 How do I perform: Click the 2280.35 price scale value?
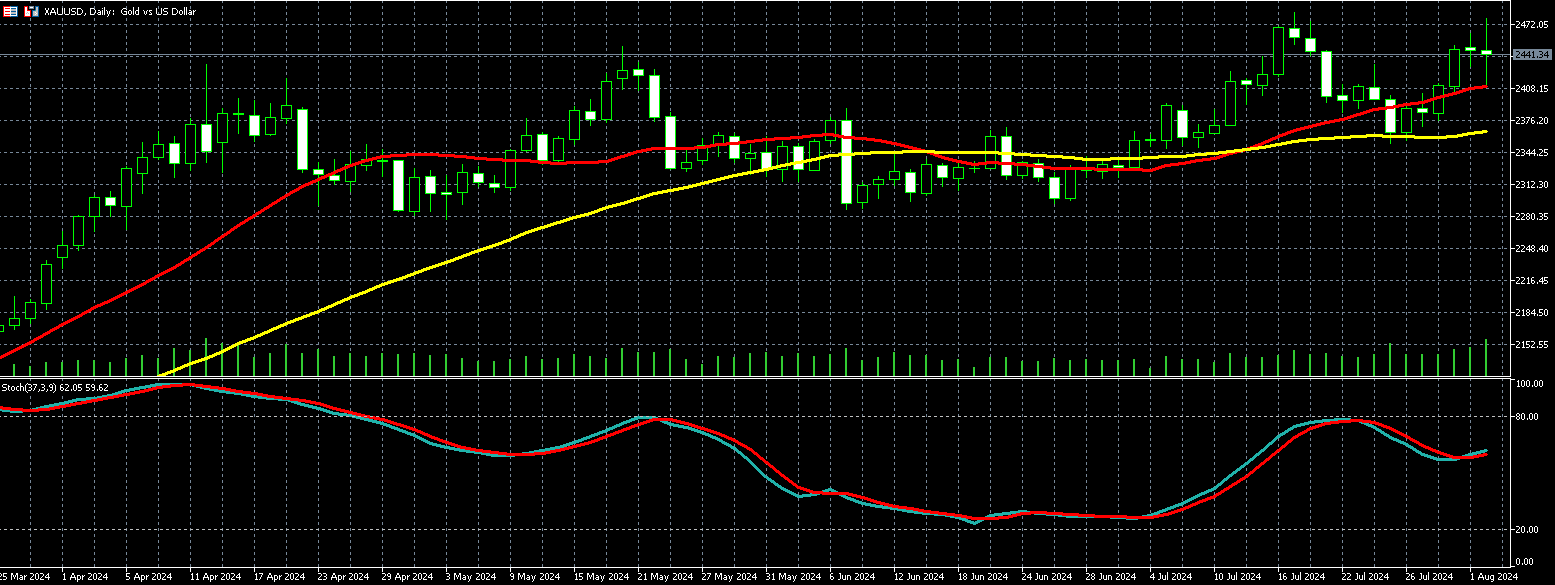tap(1532, 216)
